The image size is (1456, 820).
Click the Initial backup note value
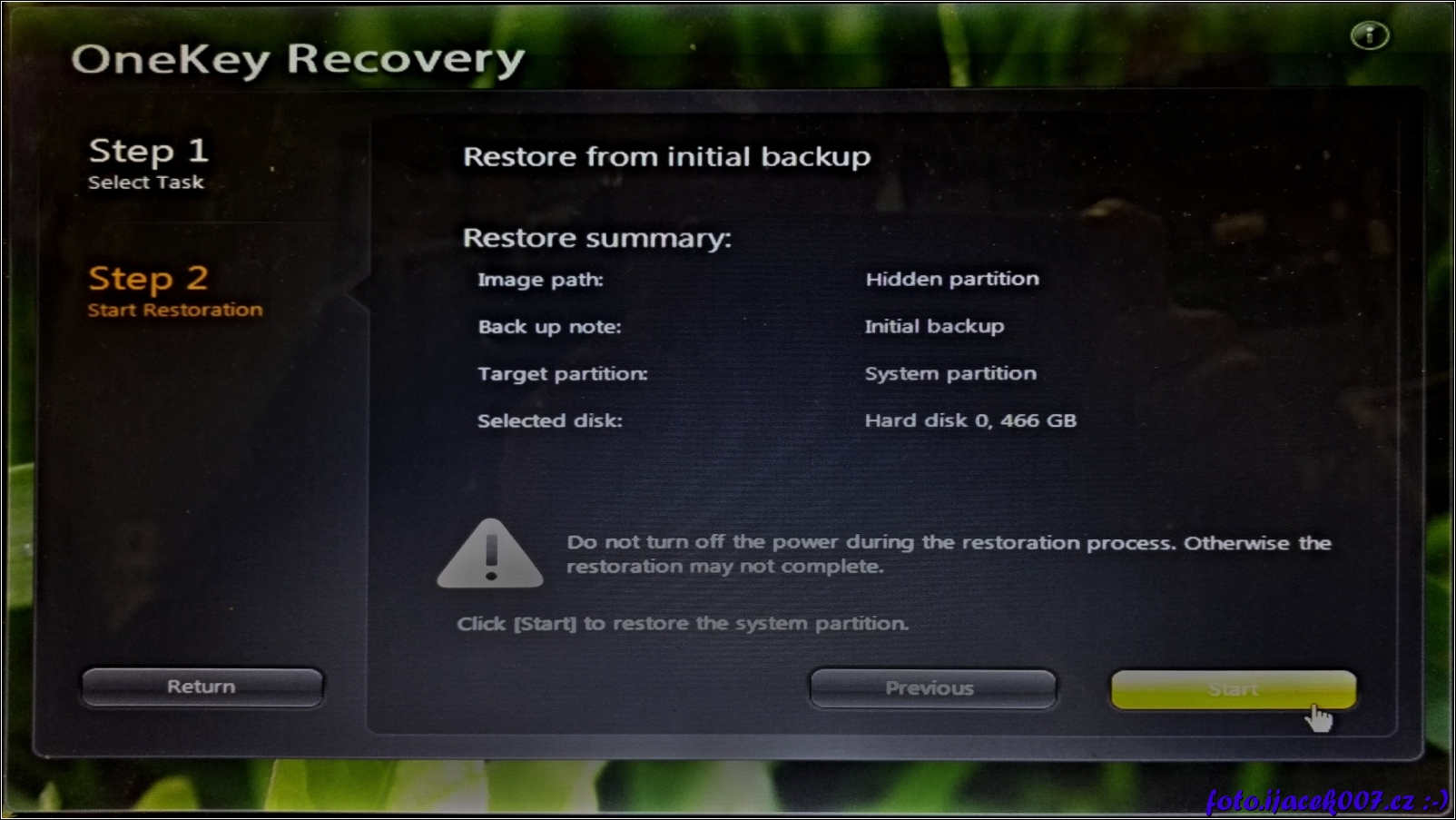pos(934,326)
